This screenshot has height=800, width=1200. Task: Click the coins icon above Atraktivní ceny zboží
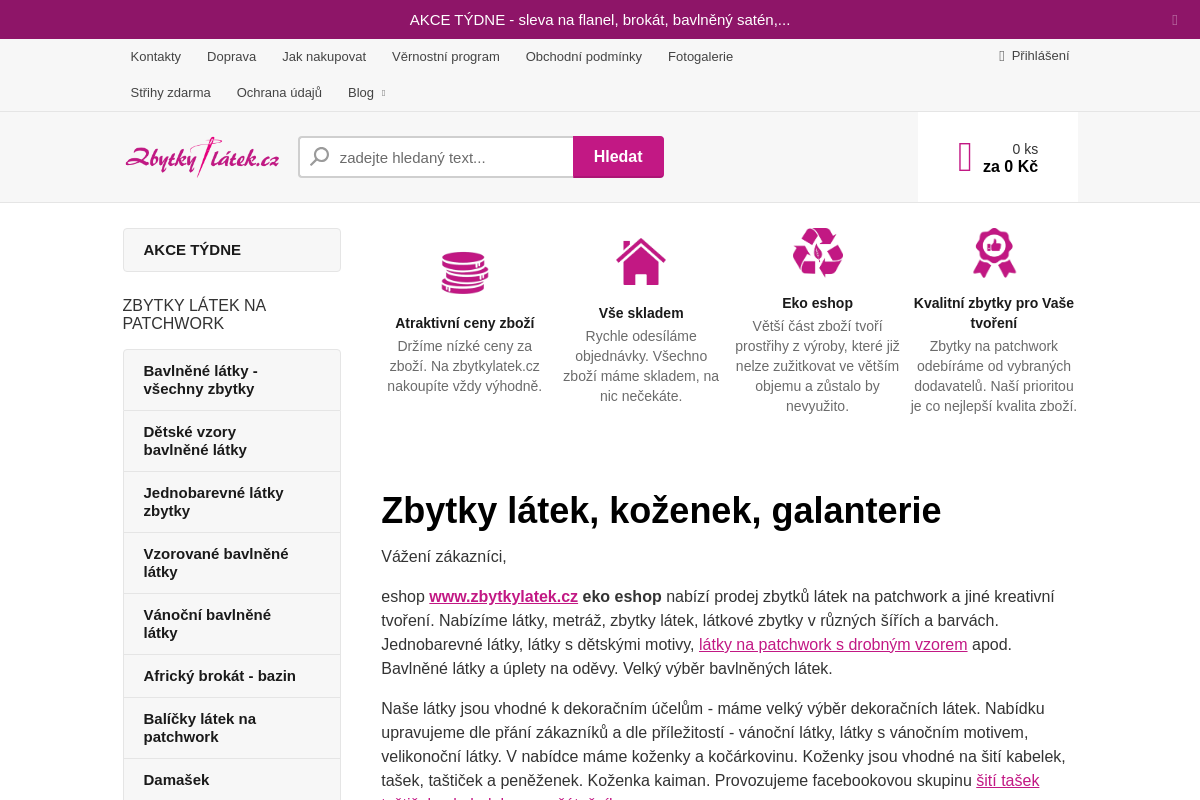point(464,272)
